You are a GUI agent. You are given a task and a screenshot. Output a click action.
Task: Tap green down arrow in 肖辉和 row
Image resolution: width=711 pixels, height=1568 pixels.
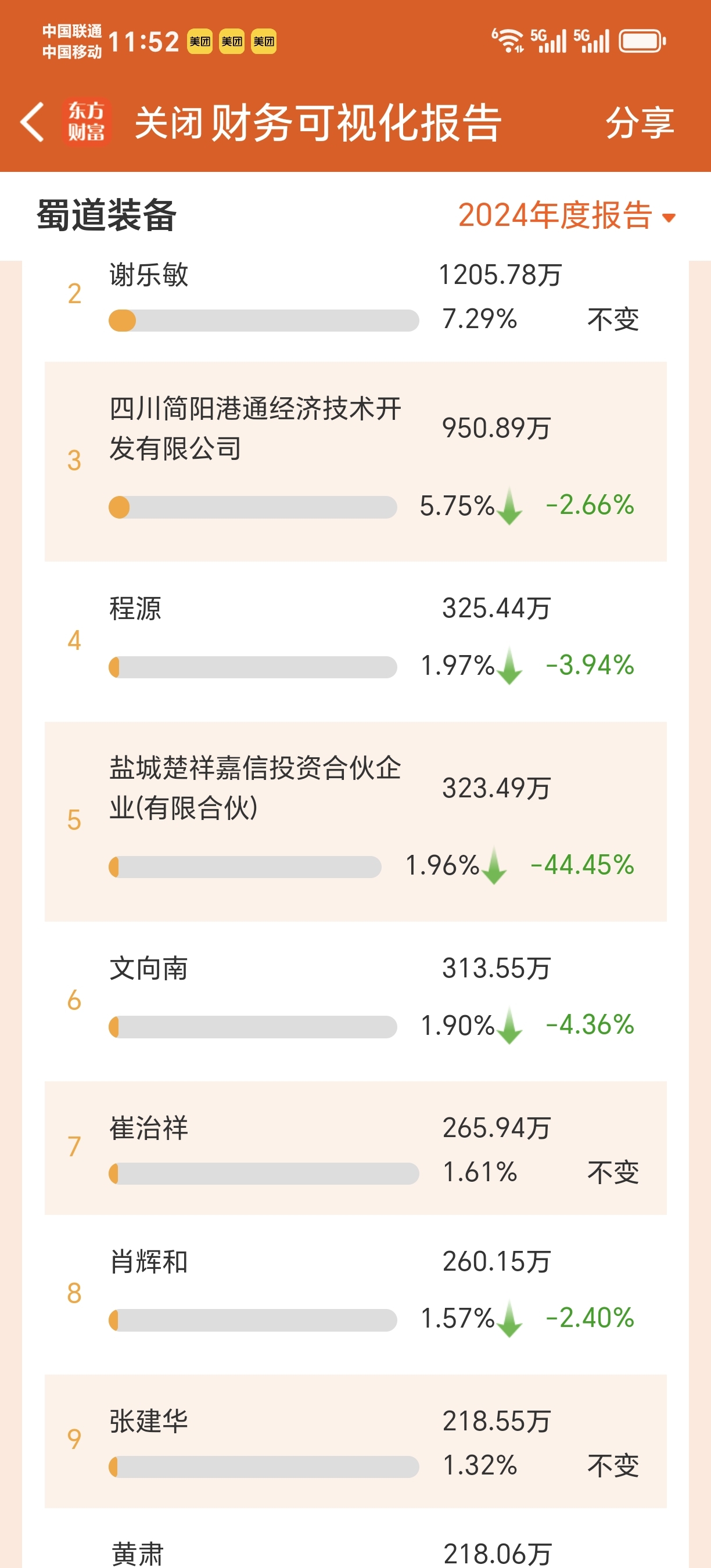(x=509, y=1319)
